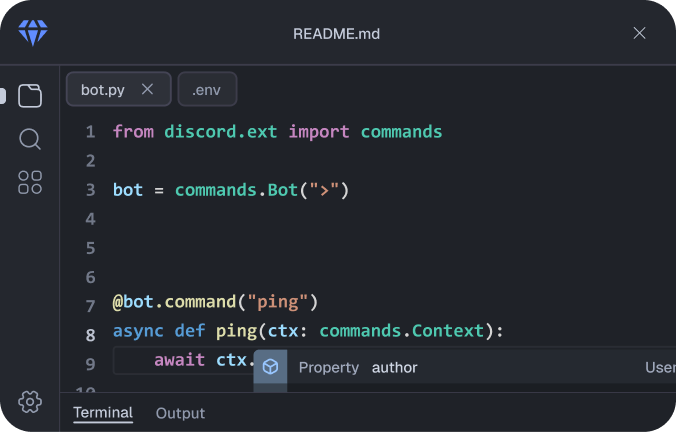Switch to the .env tab

(x=207, y=89)
